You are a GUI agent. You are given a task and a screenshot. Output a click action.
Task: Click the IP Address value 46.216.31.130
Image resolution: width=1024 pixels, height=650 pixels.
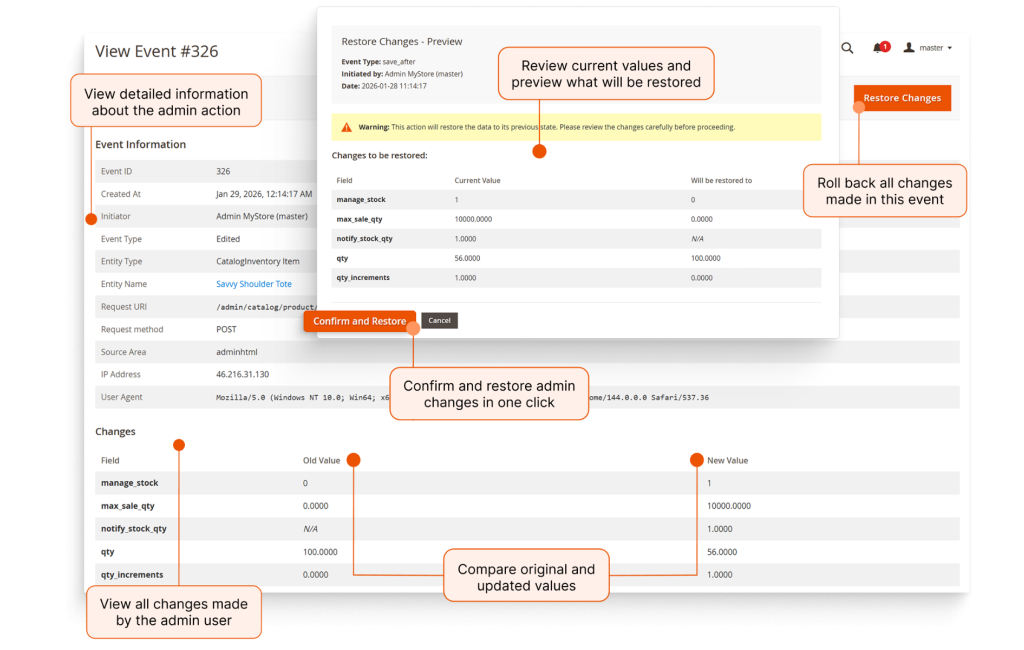tap(242, 375)
